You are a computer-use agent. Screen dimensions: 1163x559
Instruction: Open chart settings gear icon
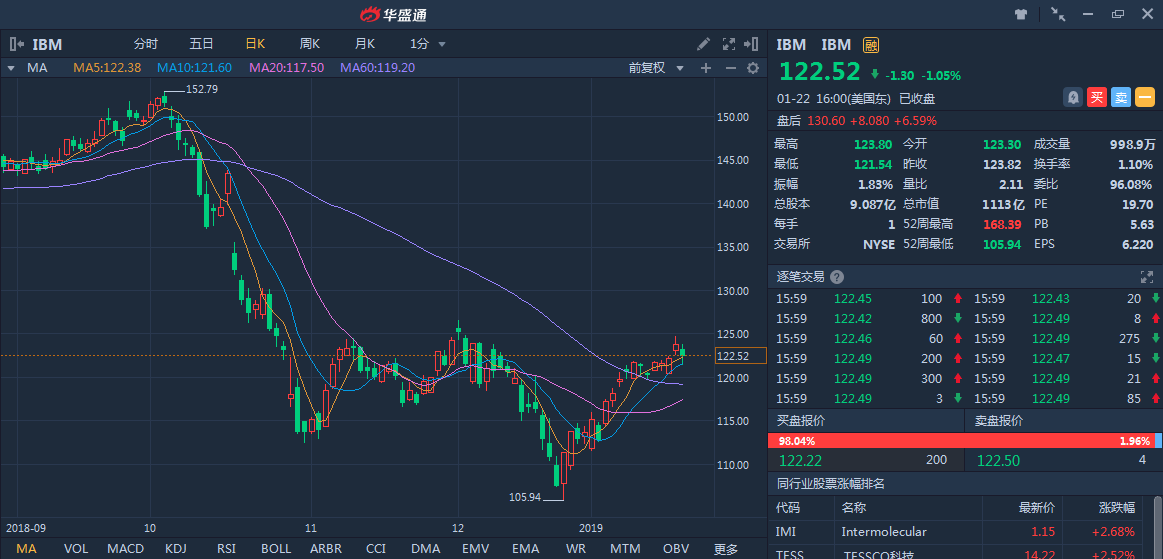(x=752, y=68)
